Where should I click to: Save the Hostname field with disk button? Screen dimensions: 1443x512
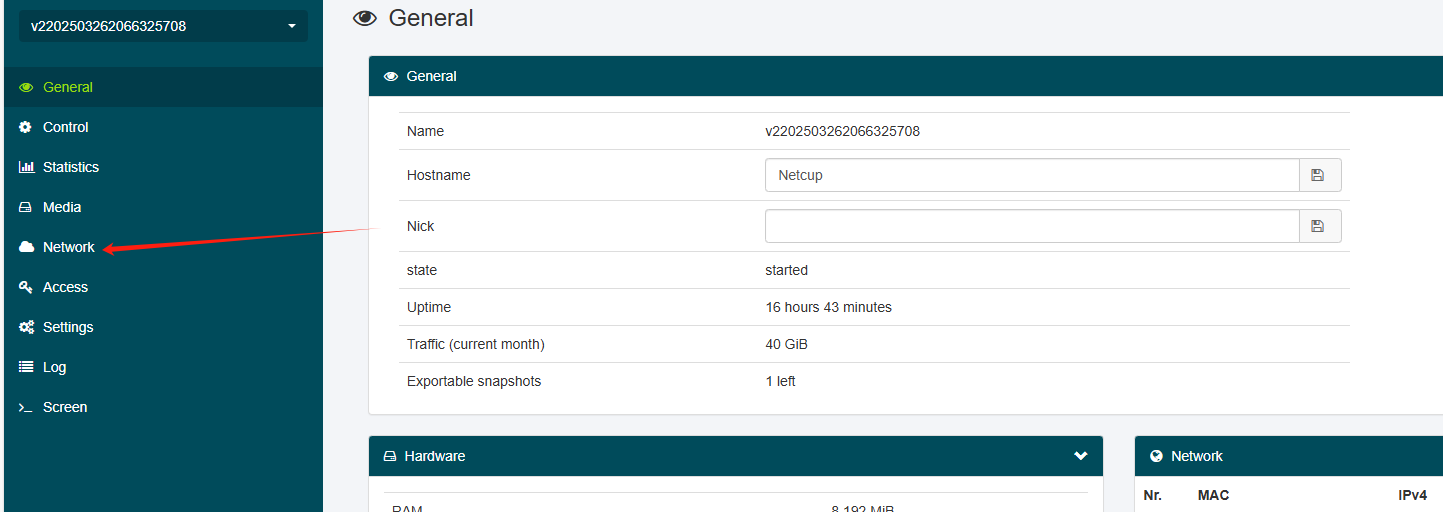pyautogui.click(x=1319, y=175)
